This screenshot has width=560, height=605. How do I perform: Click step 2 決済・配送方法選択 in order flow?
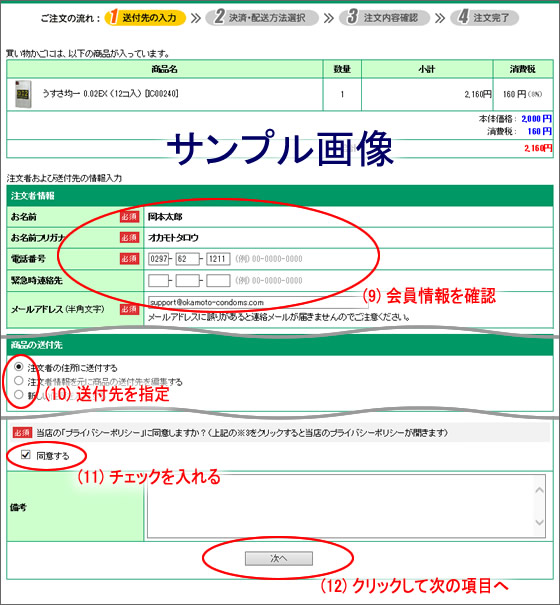tap(262, 17)
